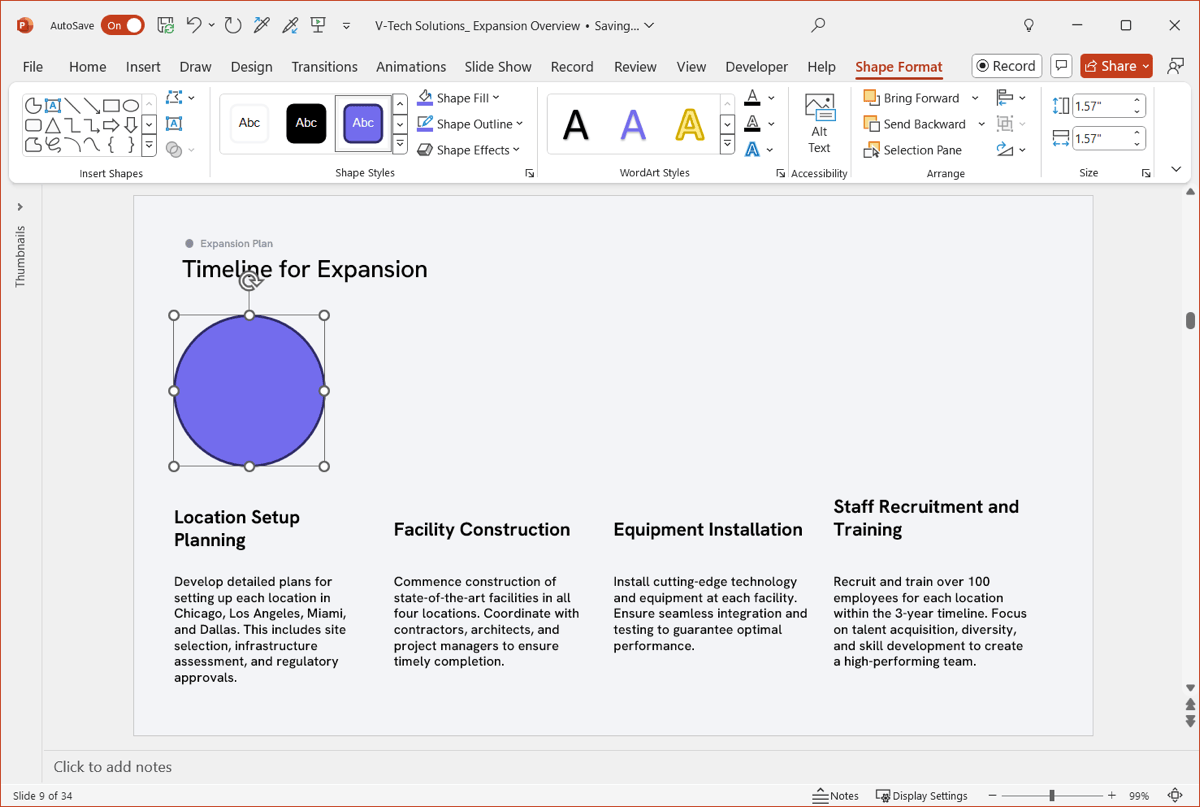Screen dimensions: 1200x807
Task: Apply the black Abc shape style
Action: [306, 123]
